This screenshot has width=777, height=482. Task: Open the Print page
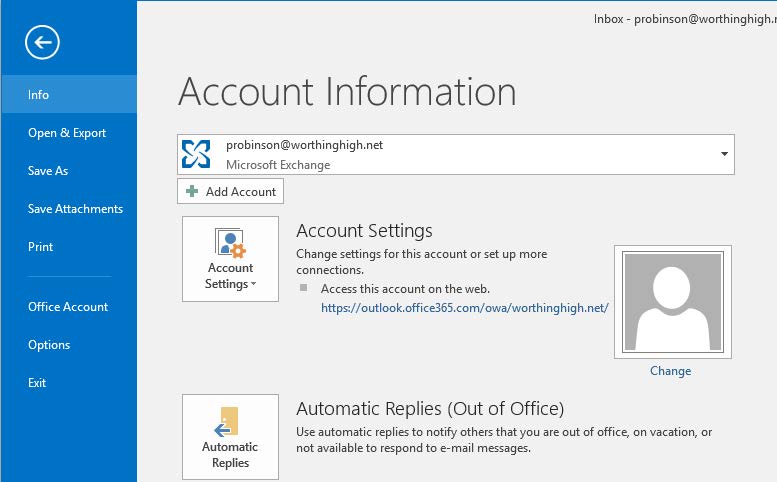[x=40, y=247]
